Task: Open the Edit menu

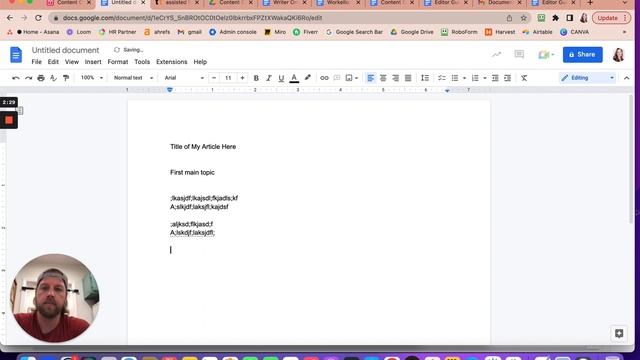Action: coord(53,62)
